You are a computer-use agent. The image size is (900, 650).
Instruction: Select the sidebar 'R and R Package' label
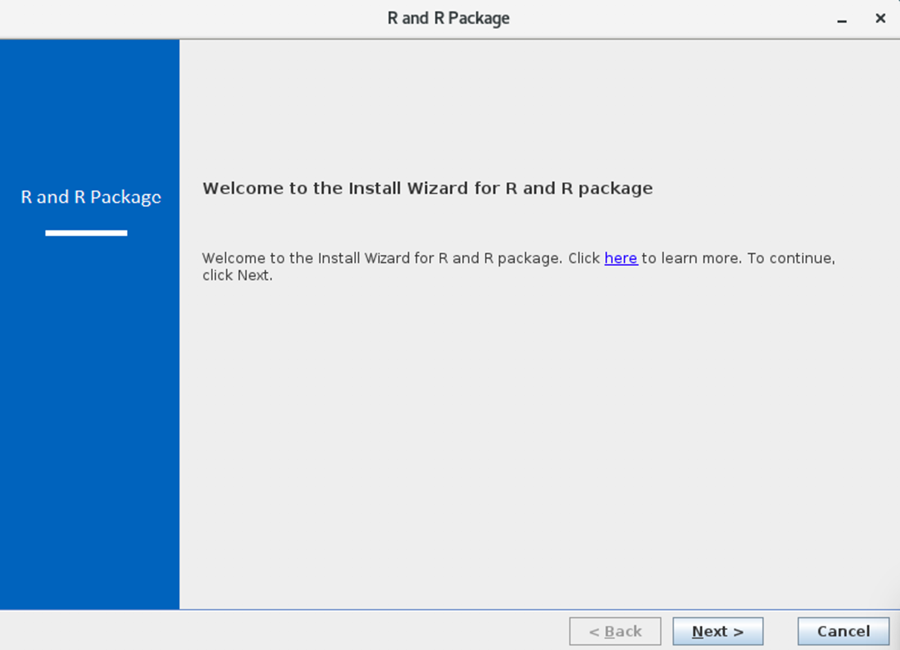(x=91, y=197)
